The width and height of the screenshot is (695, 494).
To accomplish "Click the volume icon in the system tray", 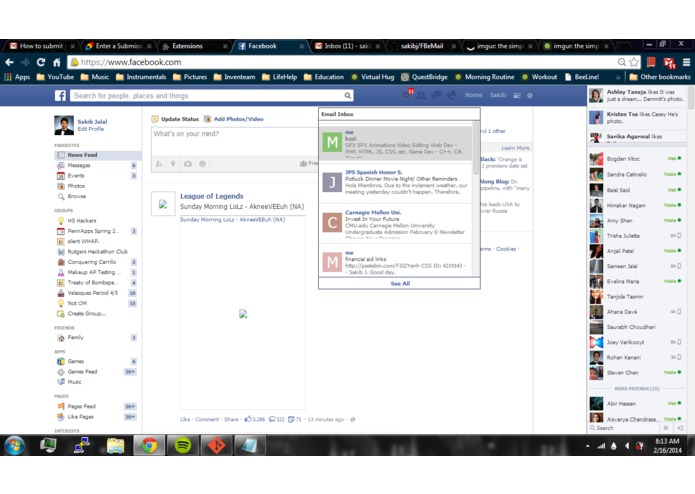I will pyautogui.click(x=627, y=446).
